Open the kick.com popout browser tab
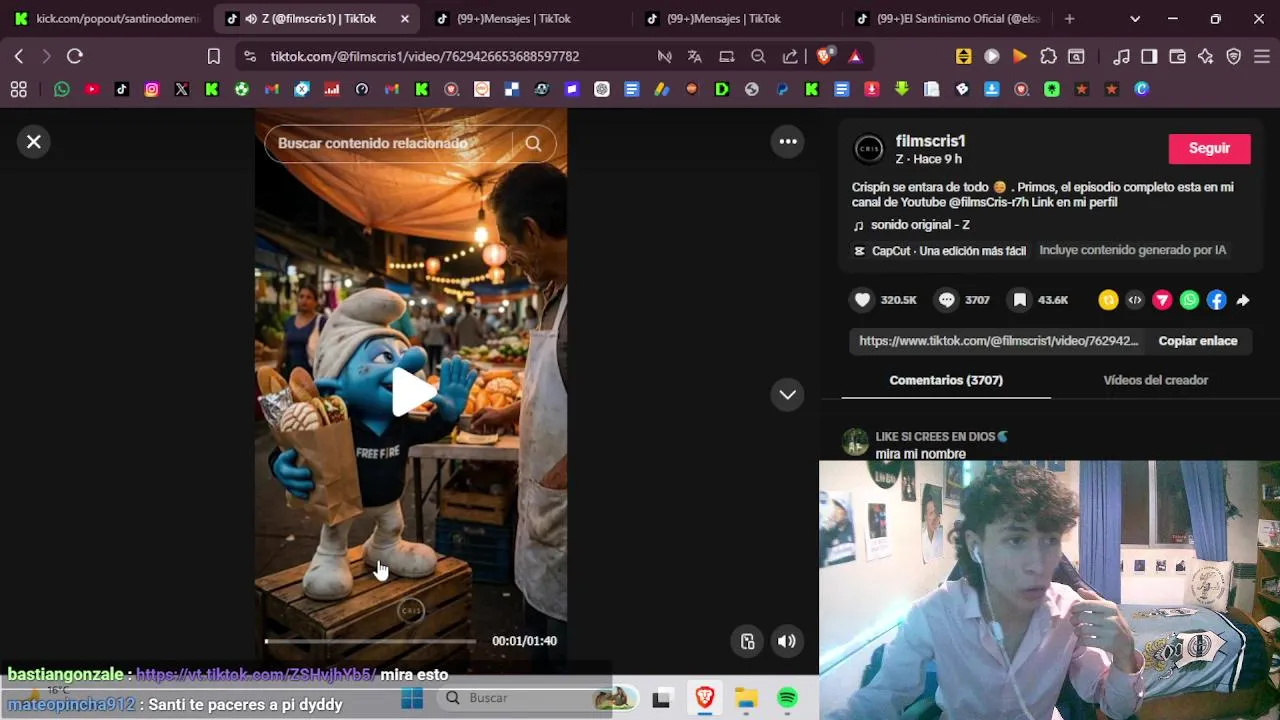 point(107,18)
